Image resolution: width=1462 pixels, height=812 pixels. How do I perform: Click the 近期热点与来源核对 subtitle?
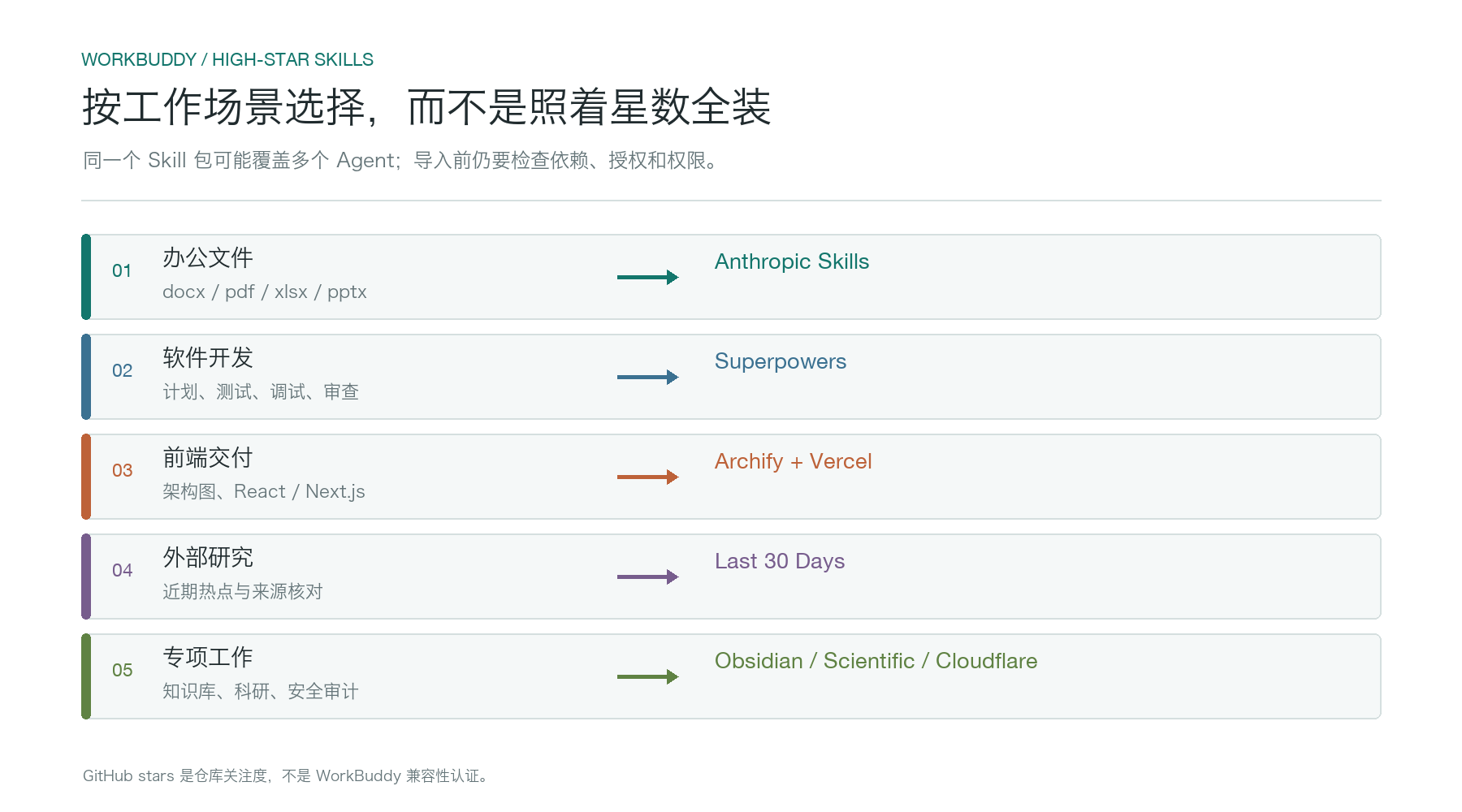pos(243,592)
